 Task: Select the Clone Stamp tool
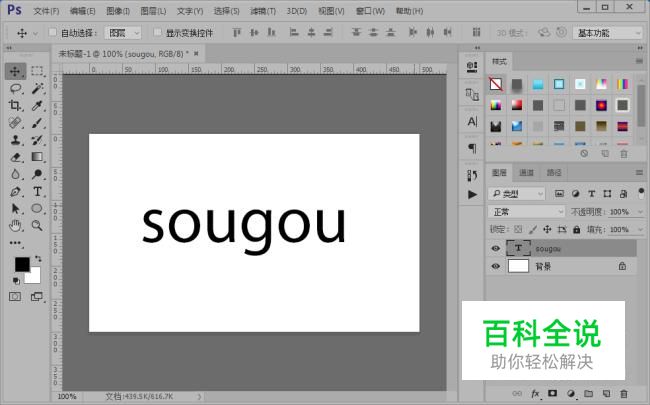click(x=15, y=140)
